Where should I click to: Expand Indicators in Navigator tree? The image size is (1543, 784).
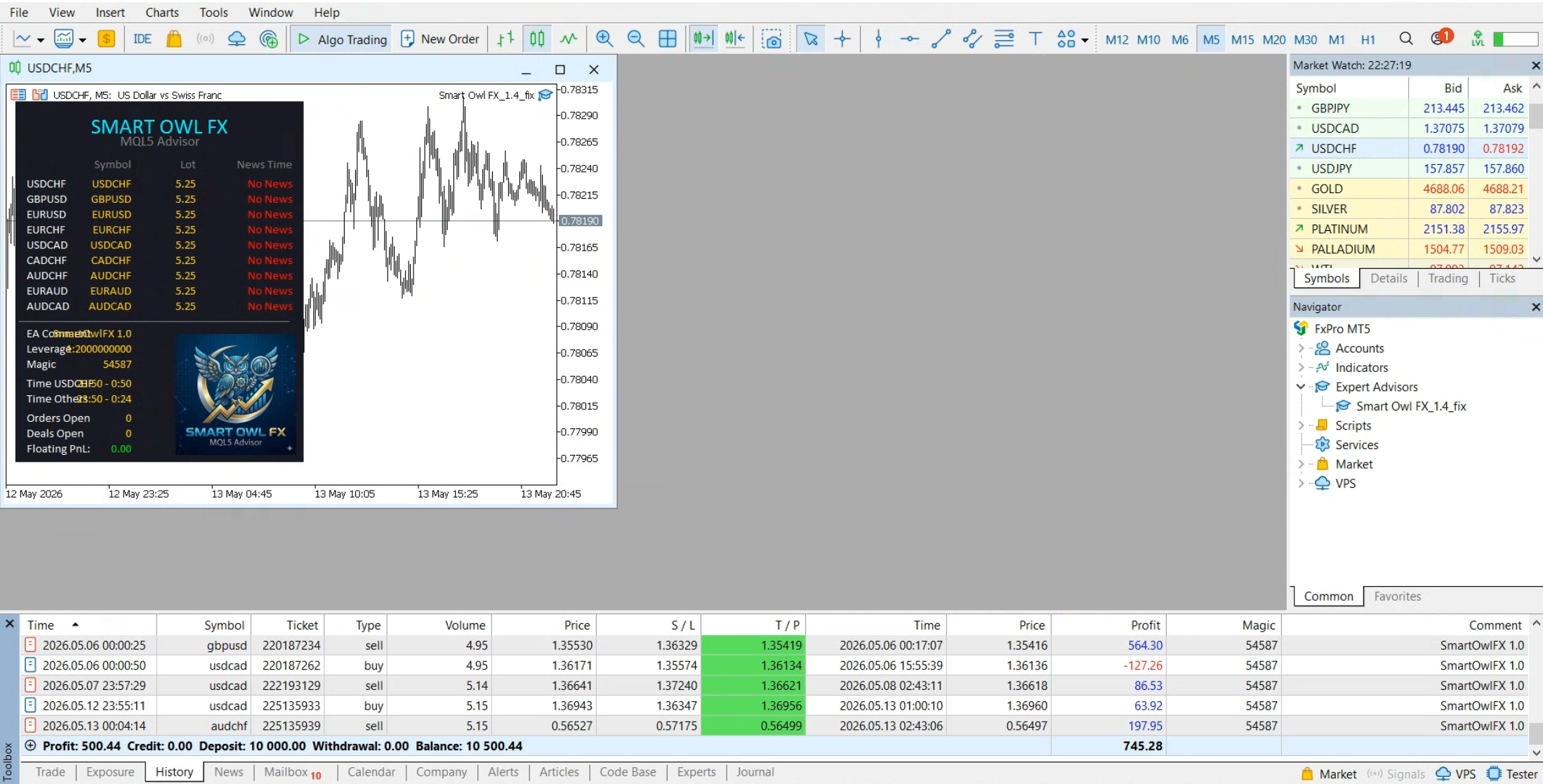tap(1301, 367)
